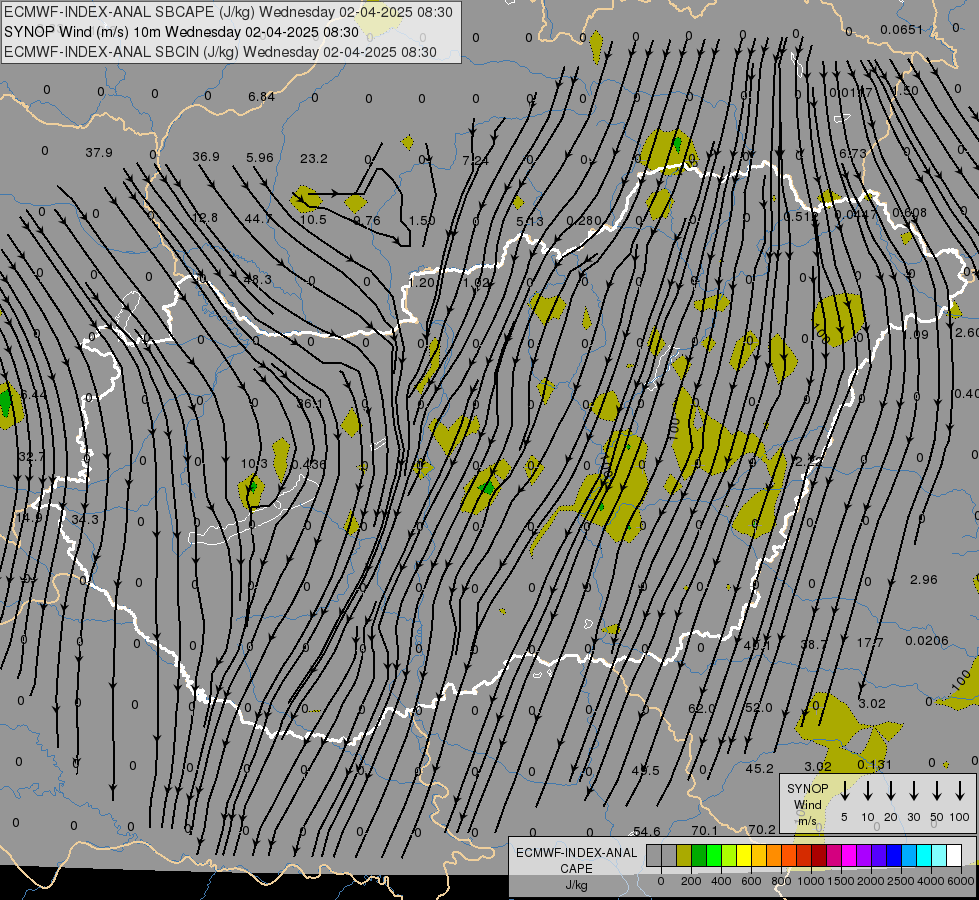Viewport: 979px width, 900px height.
Task: Click the SBCAPE title line in the header
Action: (228, 12)
